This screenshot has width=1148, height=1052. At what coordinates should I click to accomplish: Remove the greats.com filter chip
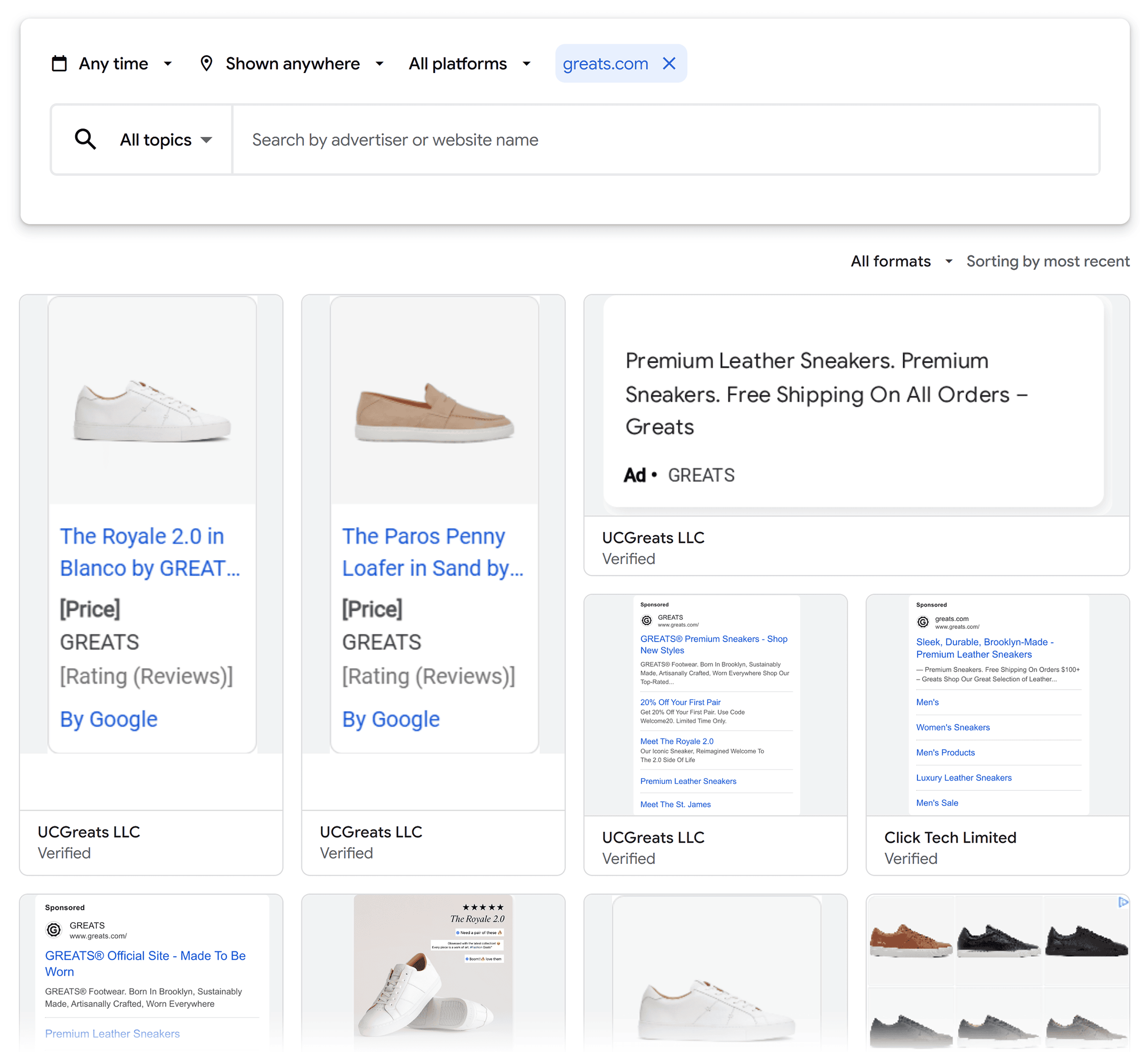[669, 63]
